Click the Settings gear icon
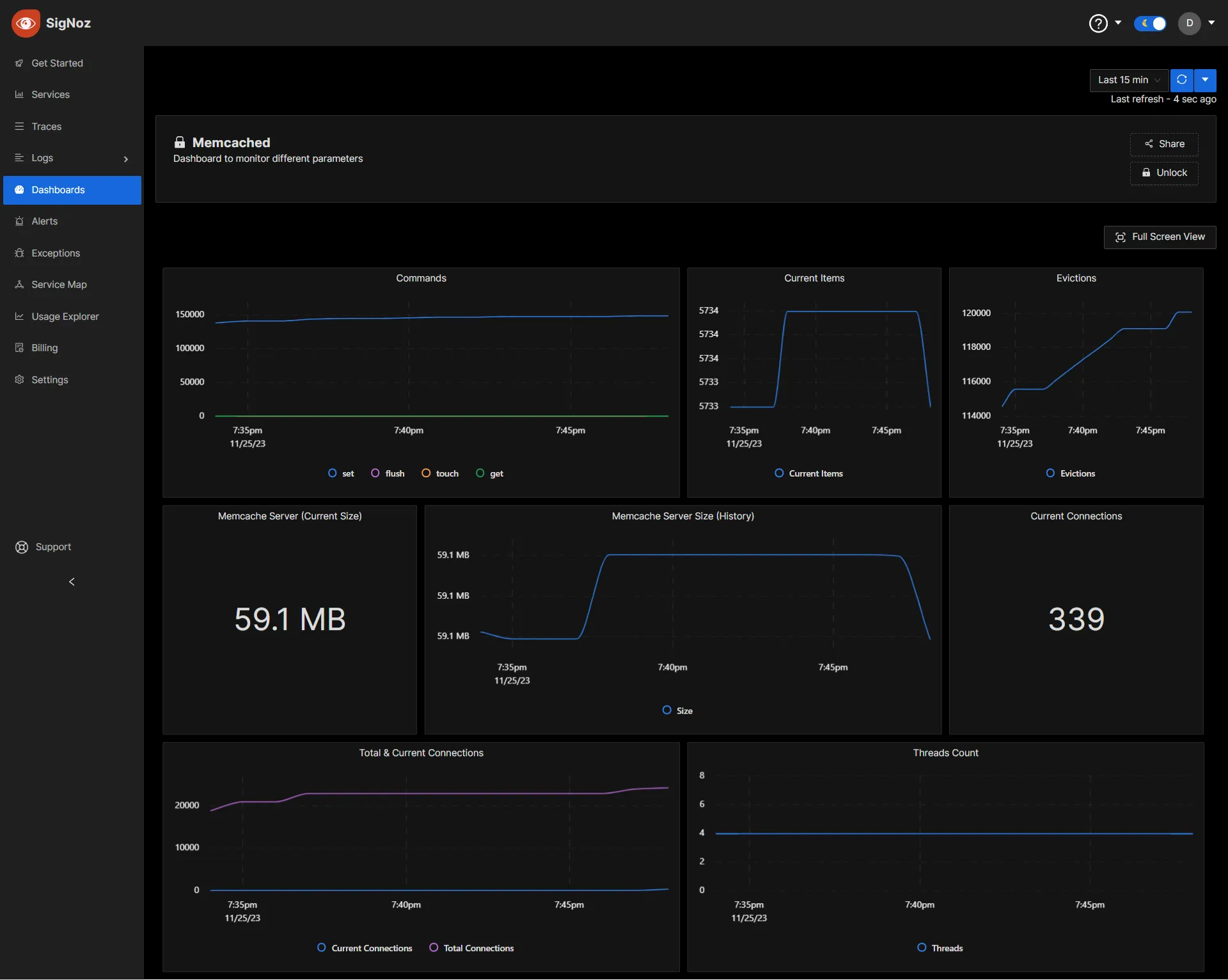This screenshot has width=1228, height=980. 19,379
